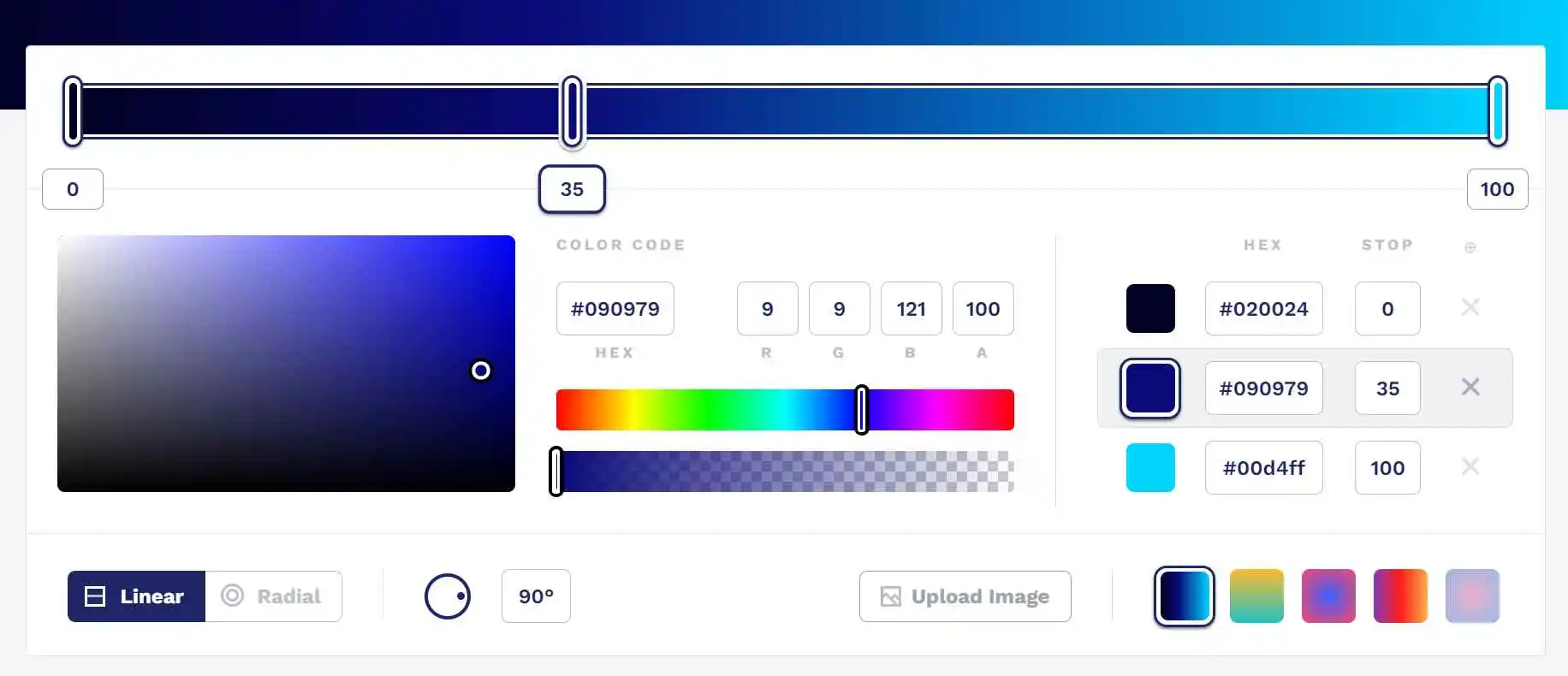Image resolution: width=1568 pixels, height=676 pixels.
Task: Click the gradient angle dial
Action: [x=448, y=596]
